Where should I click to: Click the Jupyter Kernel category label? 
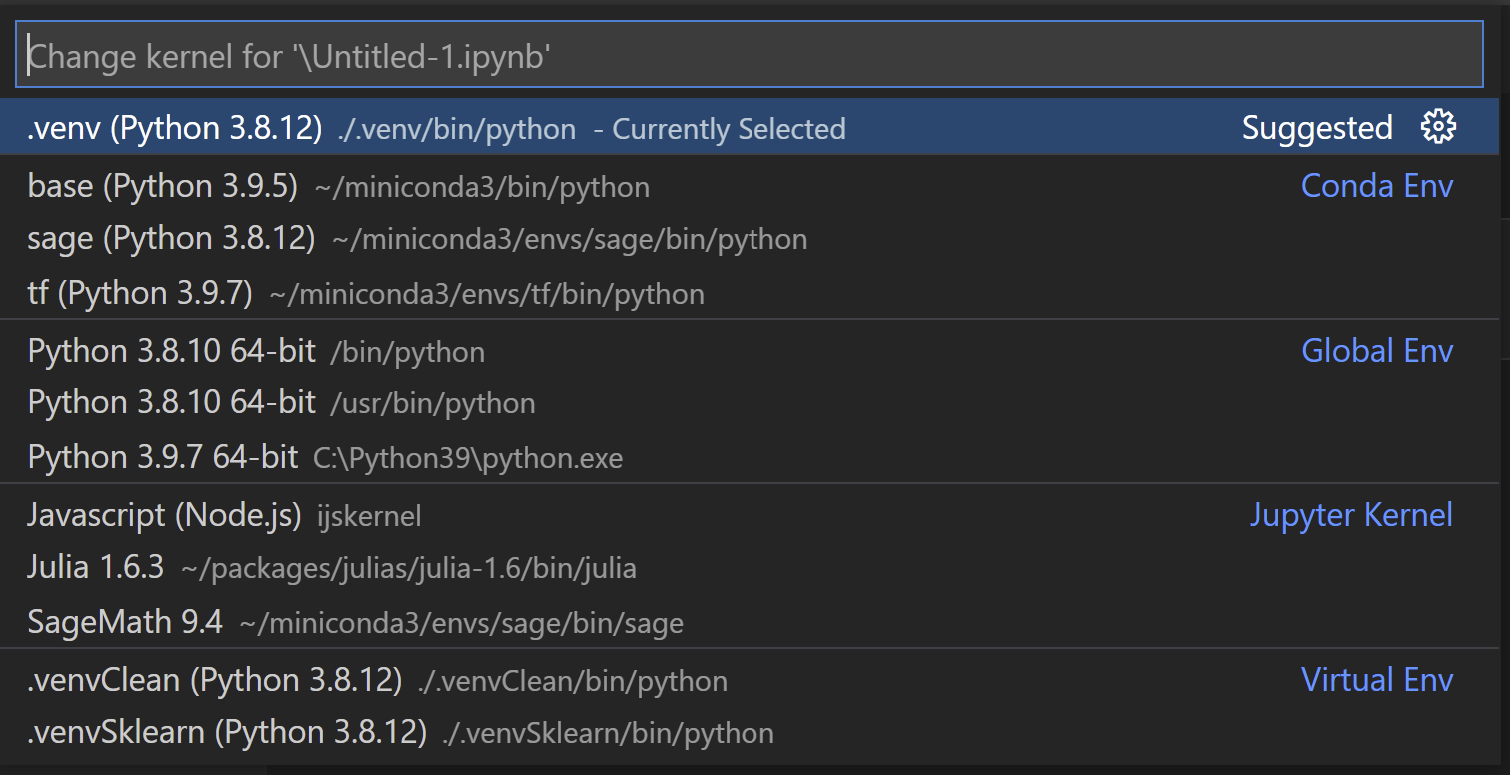coord(1351,514)
